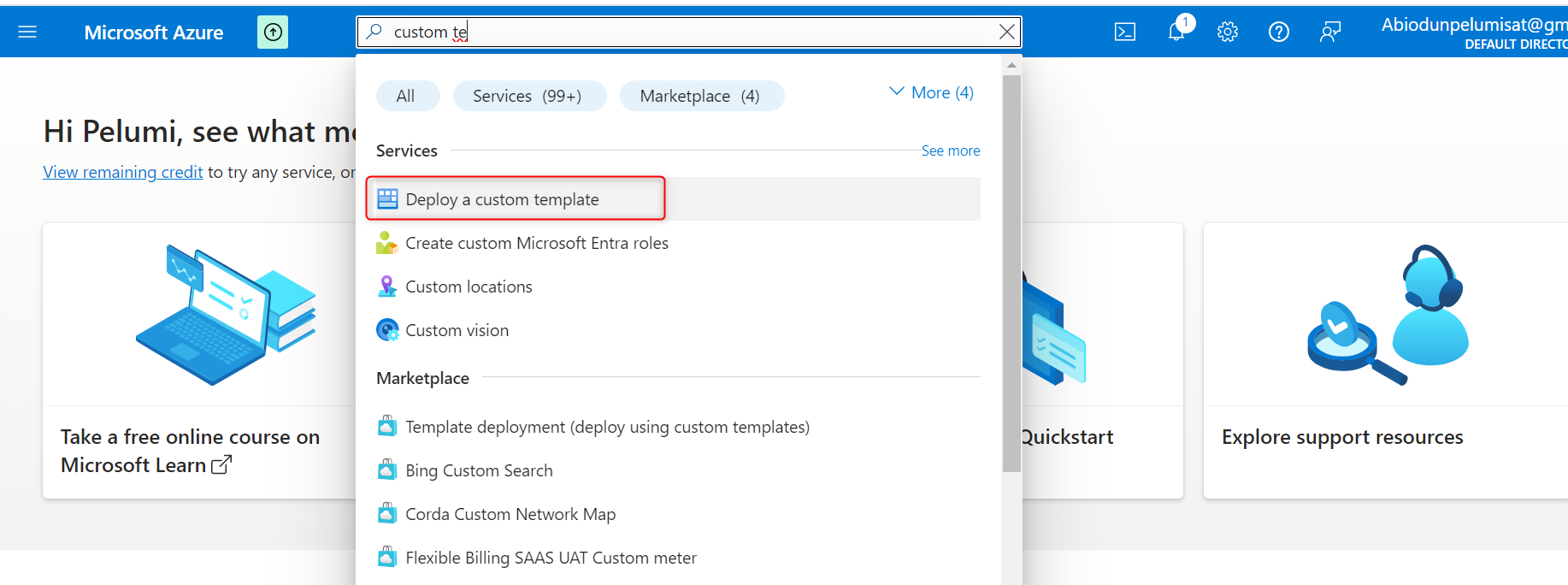Select Deploy a custom template

click(x=502, y=199)
